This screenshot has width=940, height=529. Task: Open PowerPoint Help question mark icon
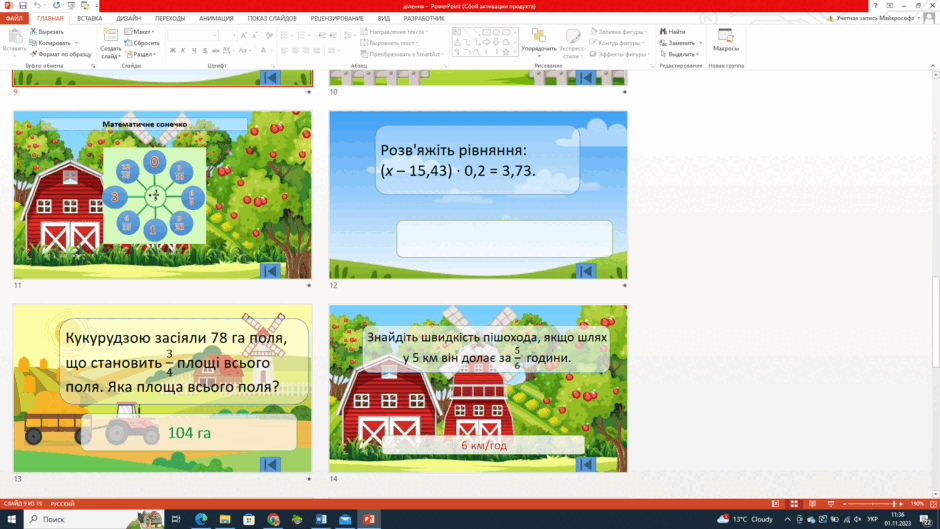[875, 5]
